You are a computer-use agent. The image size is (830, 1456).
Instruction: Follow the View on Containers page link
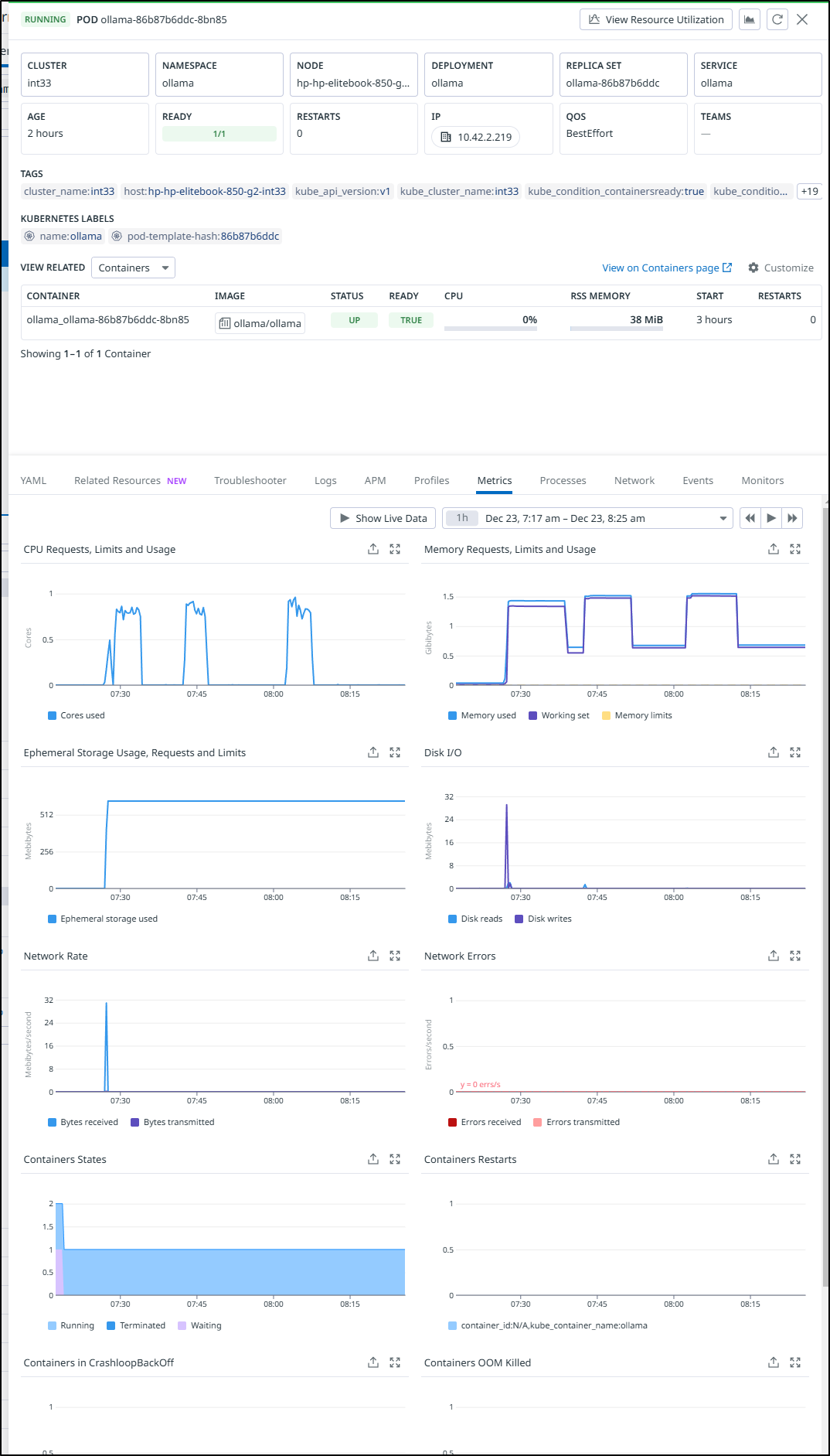click(x=667, y=268)
